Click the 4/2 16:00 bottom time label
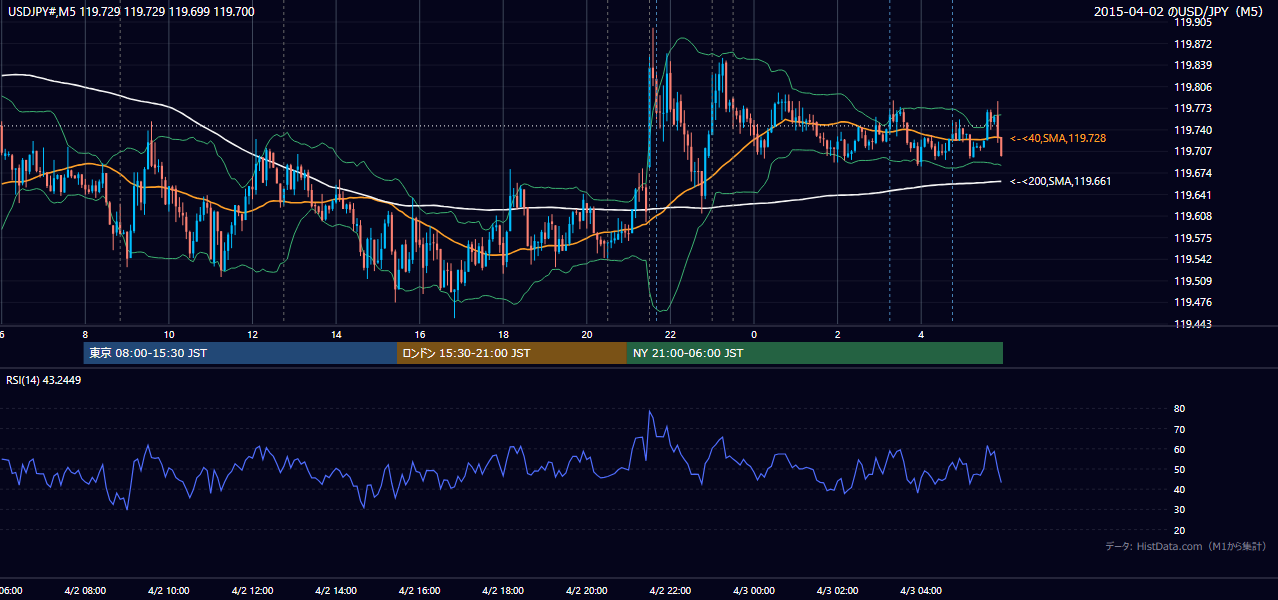The height and width of the screenshot is (600, 1278). point(420,591)
